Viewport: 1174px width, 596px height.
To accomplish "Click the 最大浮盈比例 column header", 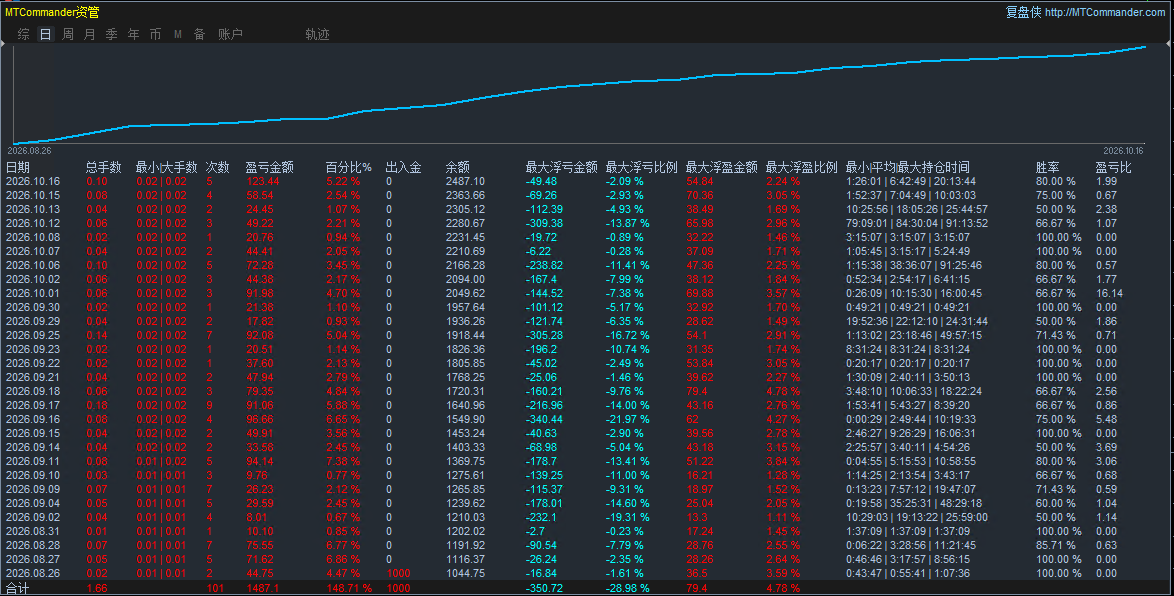I will click(801, 167).
